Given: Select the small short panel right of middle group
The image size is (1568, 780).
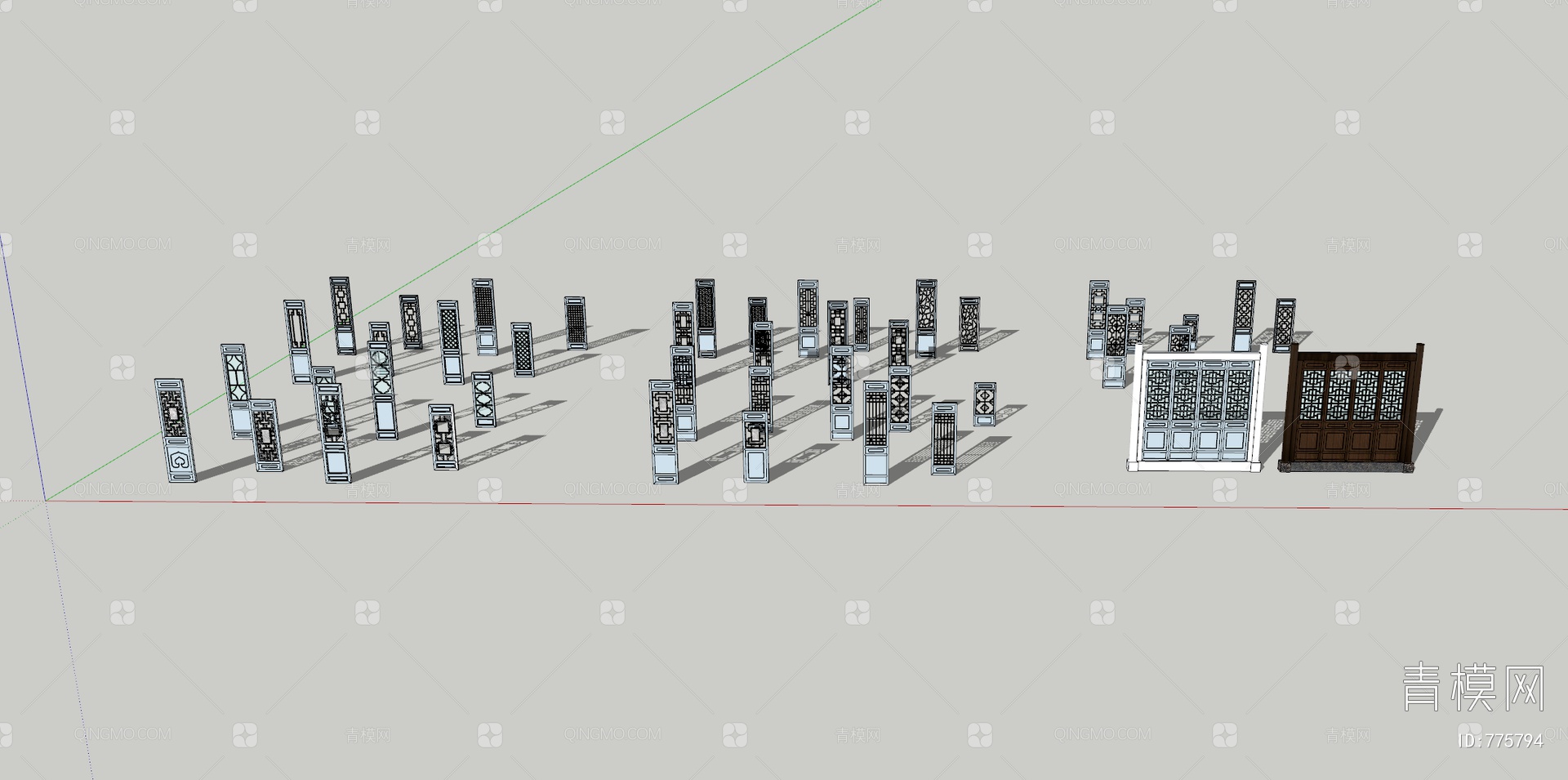Looking at the screenshot, I should [985, 403].
